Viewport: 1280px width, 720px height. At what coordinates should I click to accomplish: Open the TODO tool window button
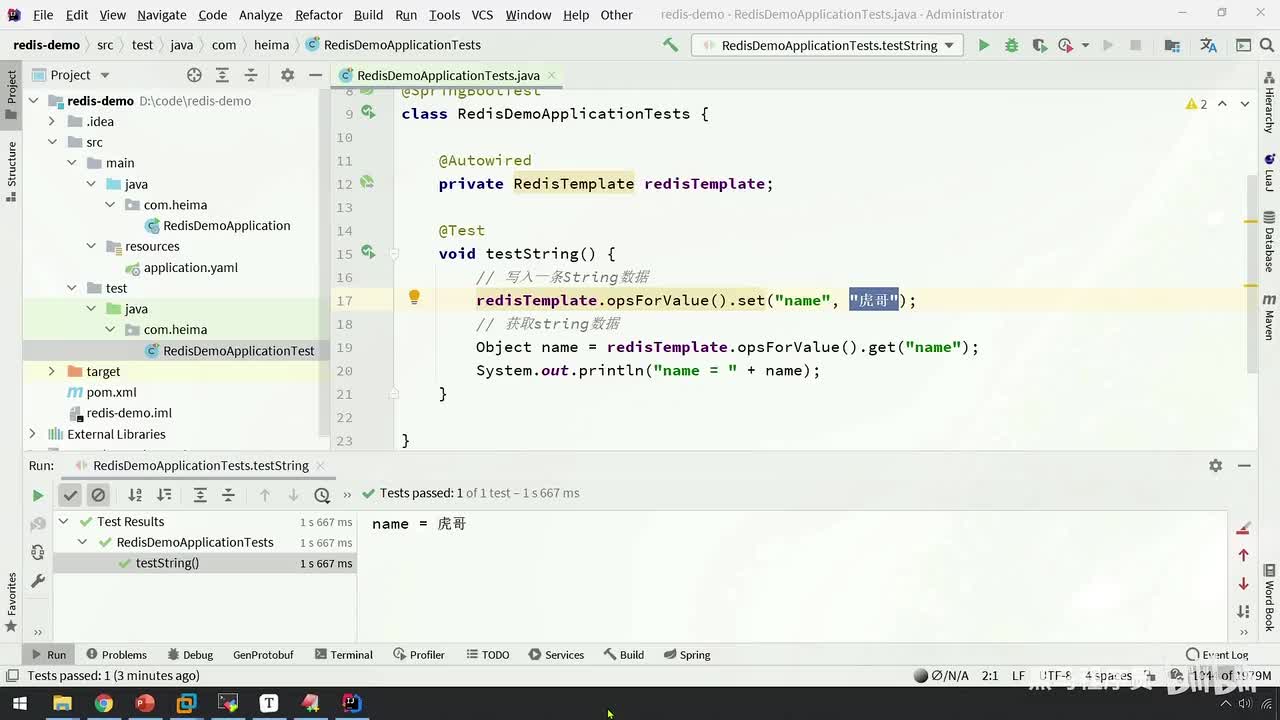488,655
